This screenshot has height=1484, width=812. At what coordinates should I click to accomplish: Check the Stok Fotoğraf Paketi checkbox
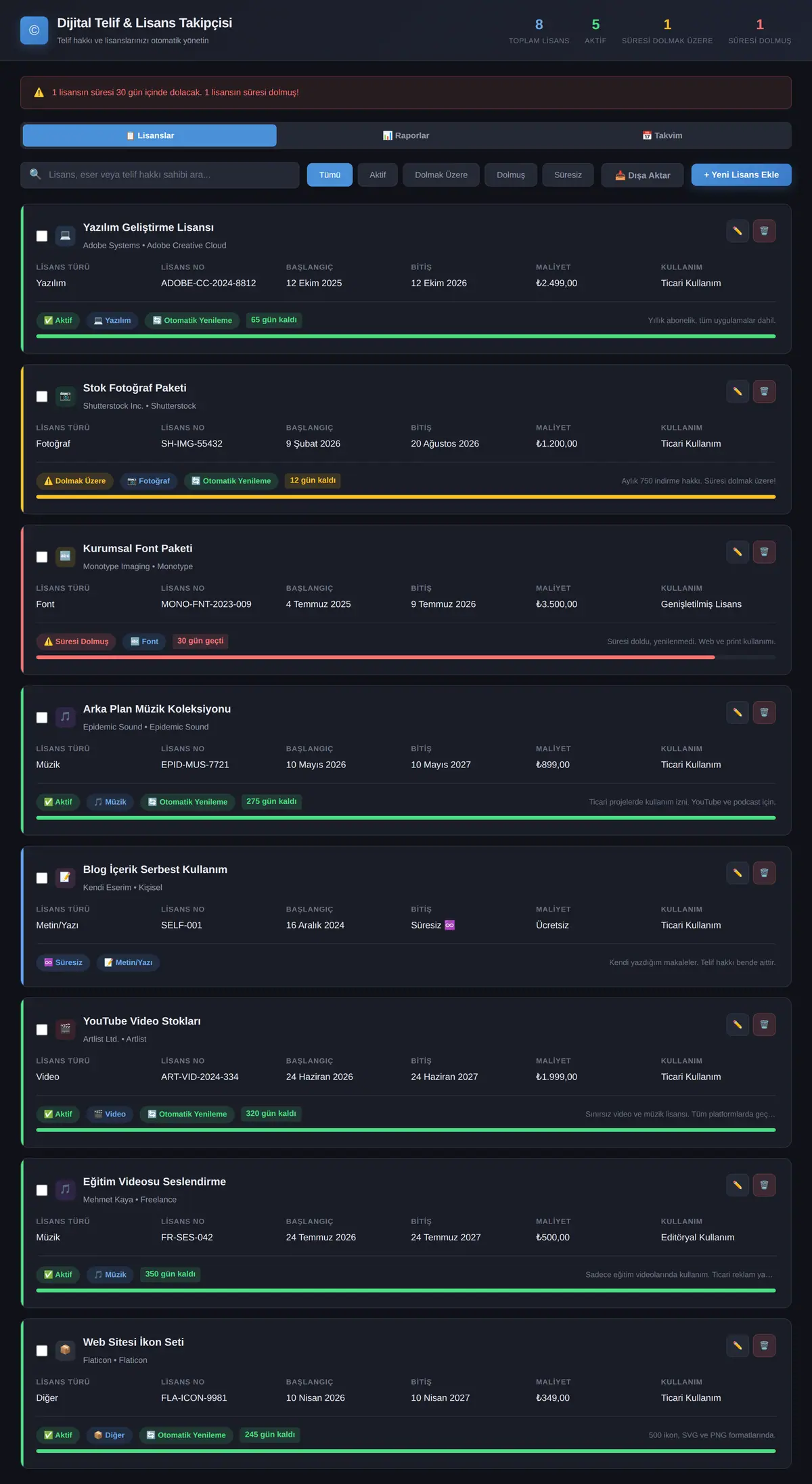pos(42,396)
